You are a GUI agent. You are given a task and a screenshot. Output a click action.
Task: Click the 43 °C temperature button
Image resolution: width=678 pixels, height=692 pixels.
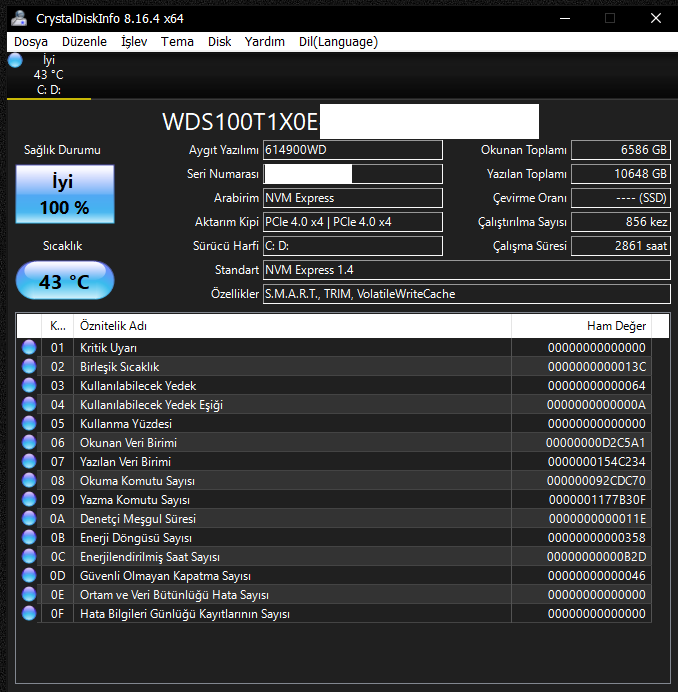[x=65, y=281]
